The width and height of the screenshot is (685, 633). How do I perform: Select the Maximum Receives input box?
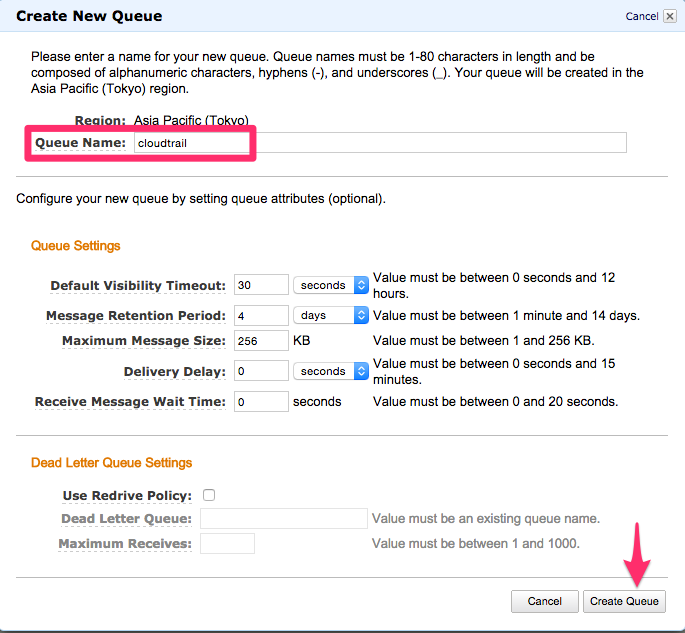(227, 544)
